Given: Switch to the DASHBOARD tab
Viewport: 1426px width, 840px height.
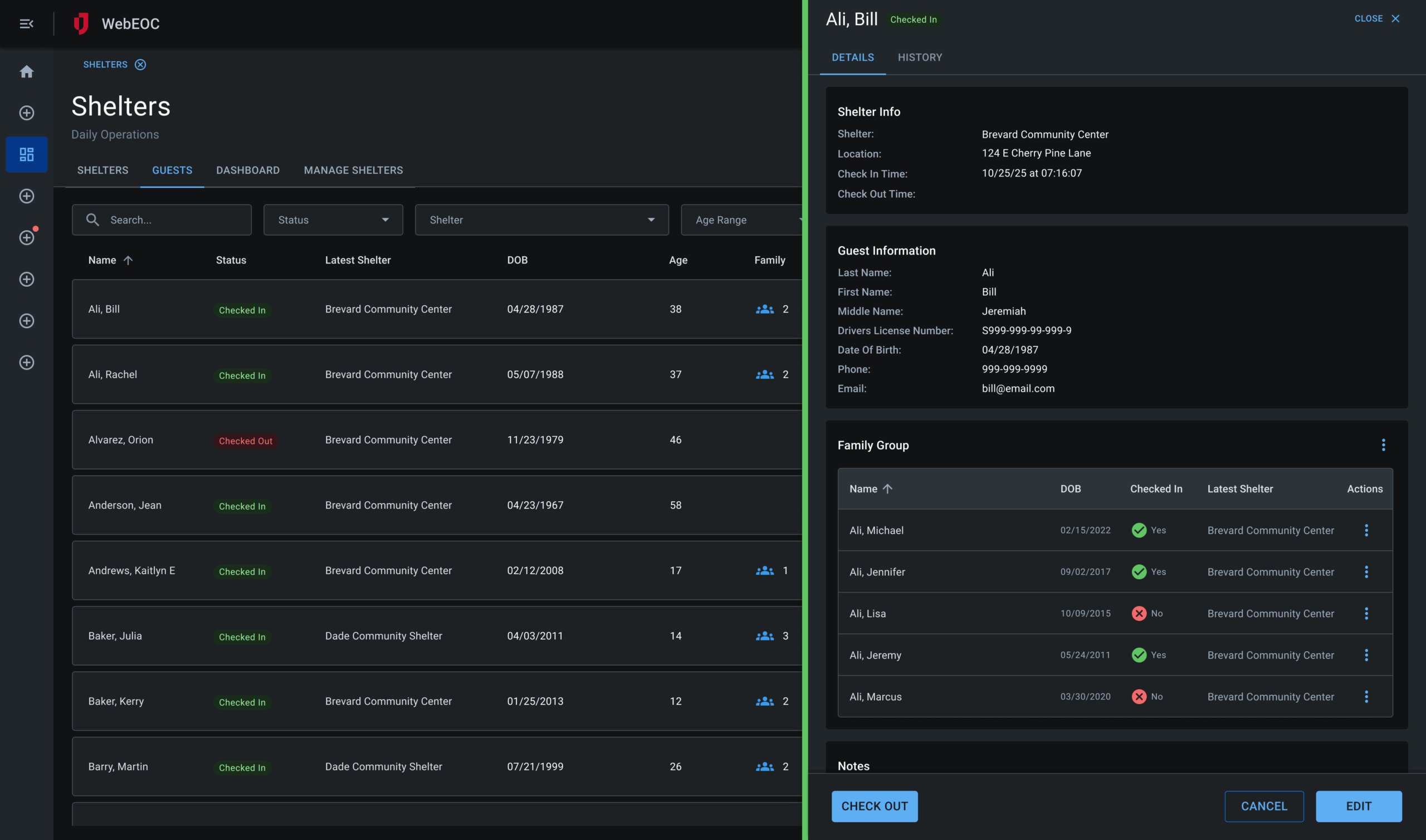Looking at the screenshot, I should coord(247,170).
